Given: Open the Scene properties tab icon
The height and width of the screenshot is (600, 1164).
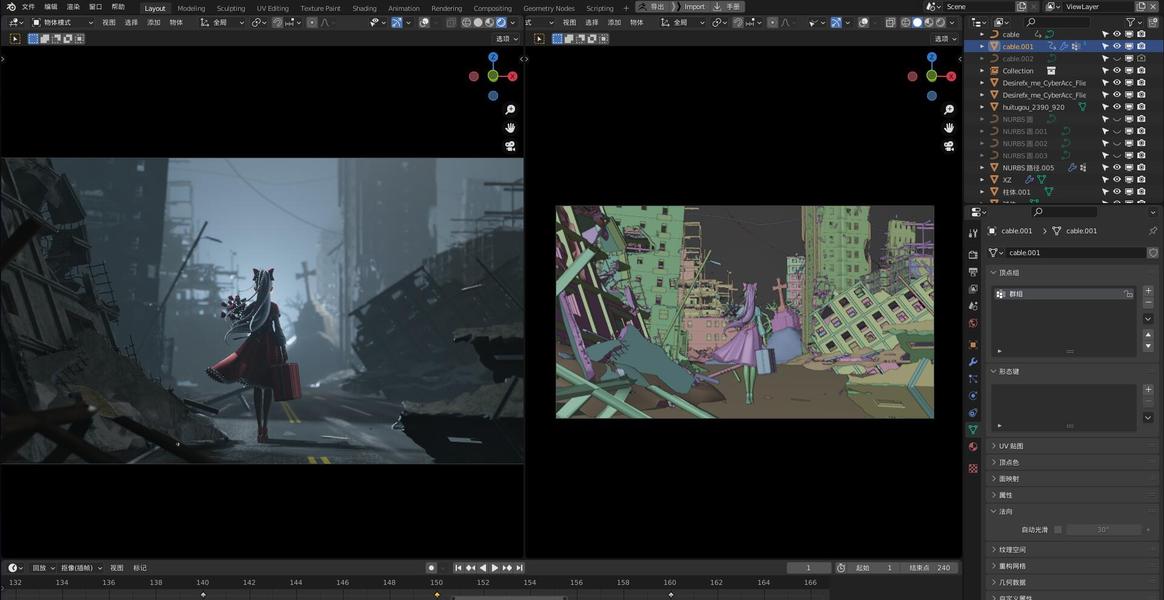Looking at the screenshot, I should 973,306.
